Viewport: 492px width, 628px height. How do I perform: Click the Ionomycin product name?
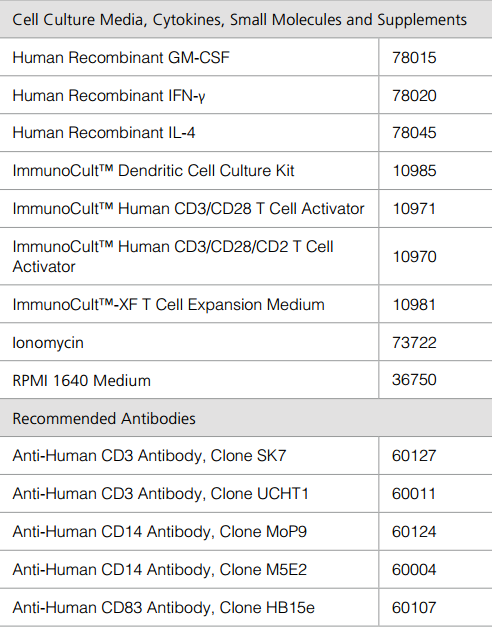click(48, 343)
